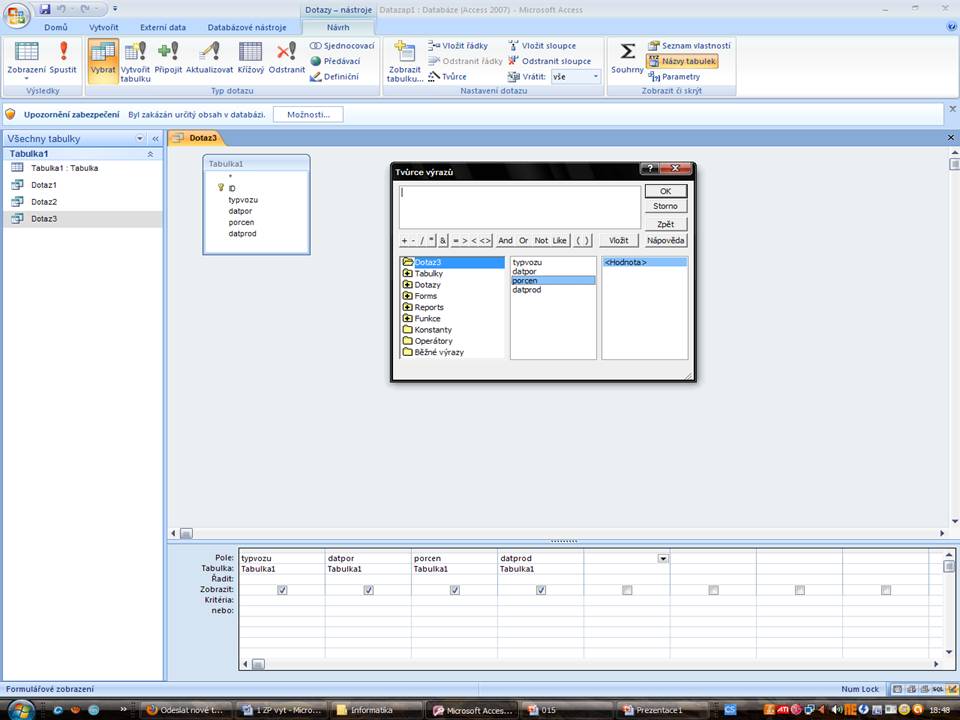Toggle Názvy tabulek button
The width and height of the screenshot is (960, 720).
(x=682, y=61)
